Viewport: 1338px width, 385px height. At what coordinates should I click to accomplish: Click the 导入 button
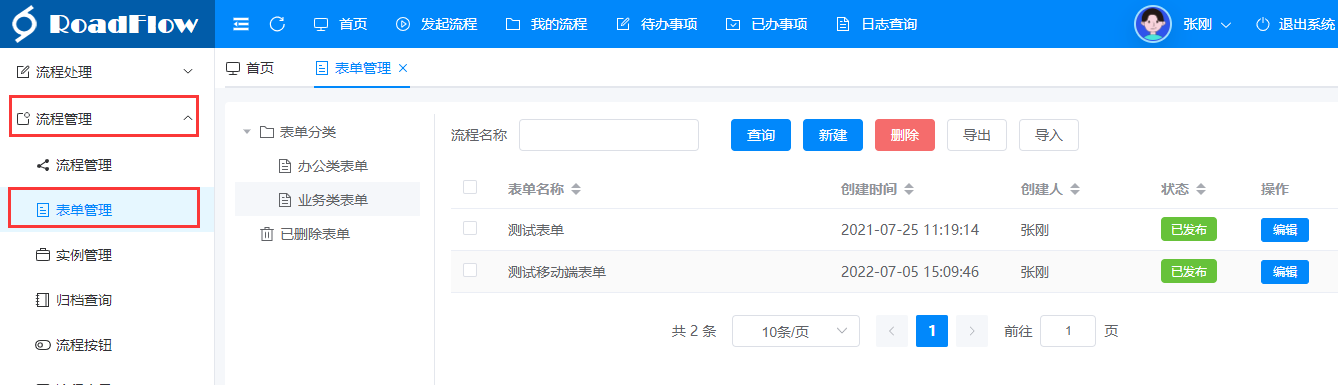(1049, 135)
